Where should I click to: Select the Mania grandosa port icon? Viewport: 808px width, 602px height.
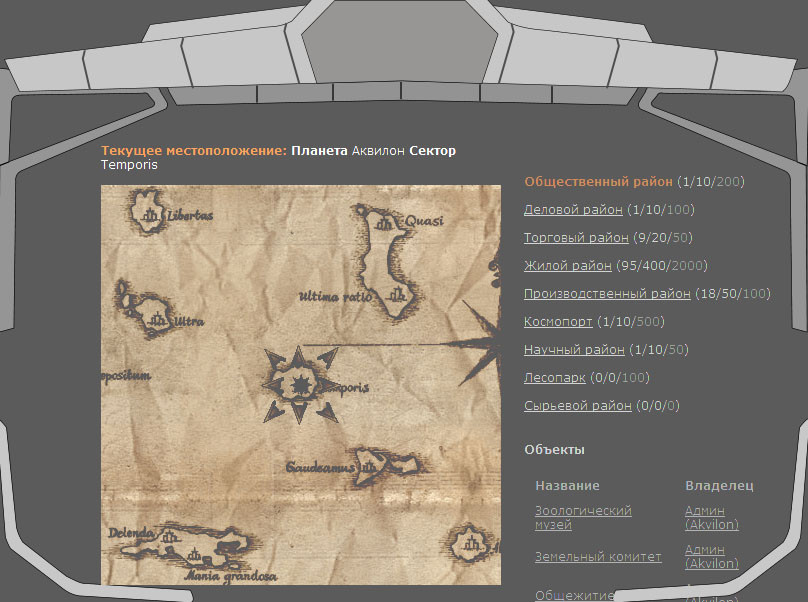pos(195,556)
